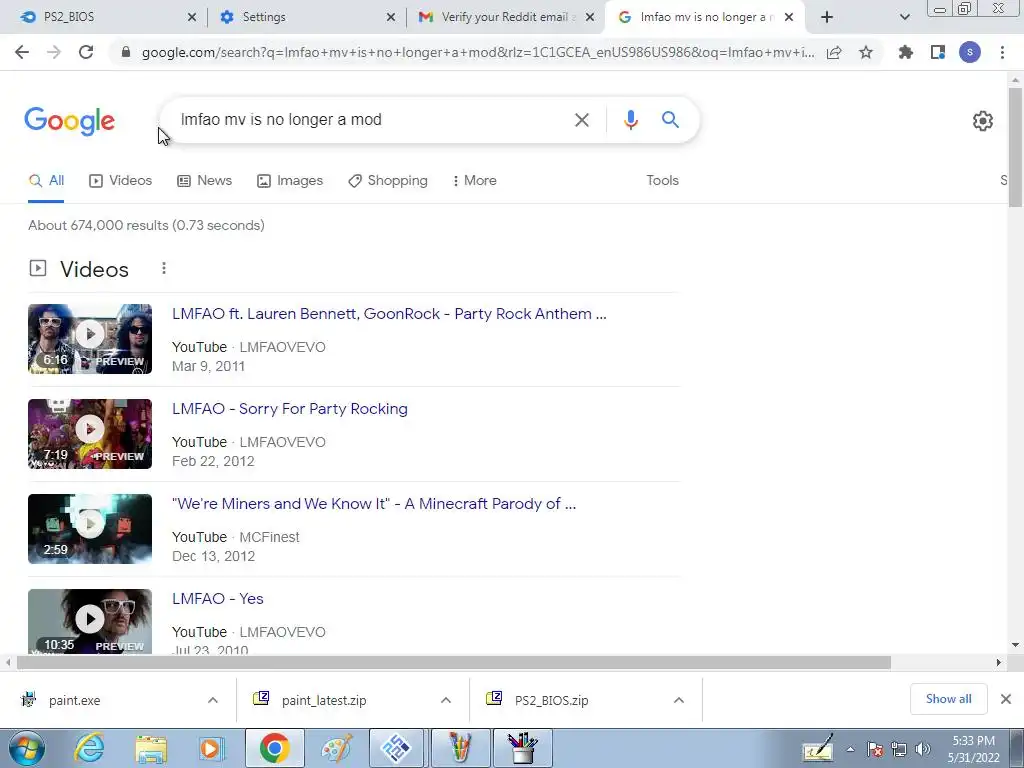Close the Verify your Reddit email tab
The height and width of the screenshot is (768, 1024).
click(x=590, y=18)
